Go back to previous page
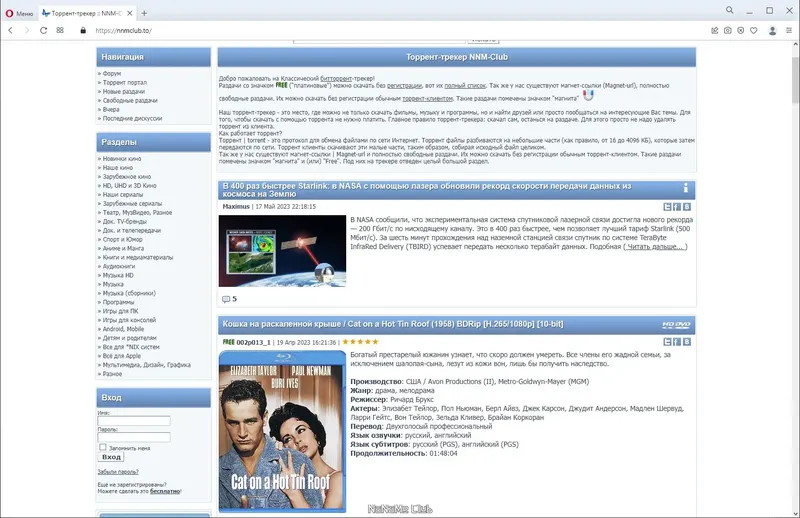 10,31
